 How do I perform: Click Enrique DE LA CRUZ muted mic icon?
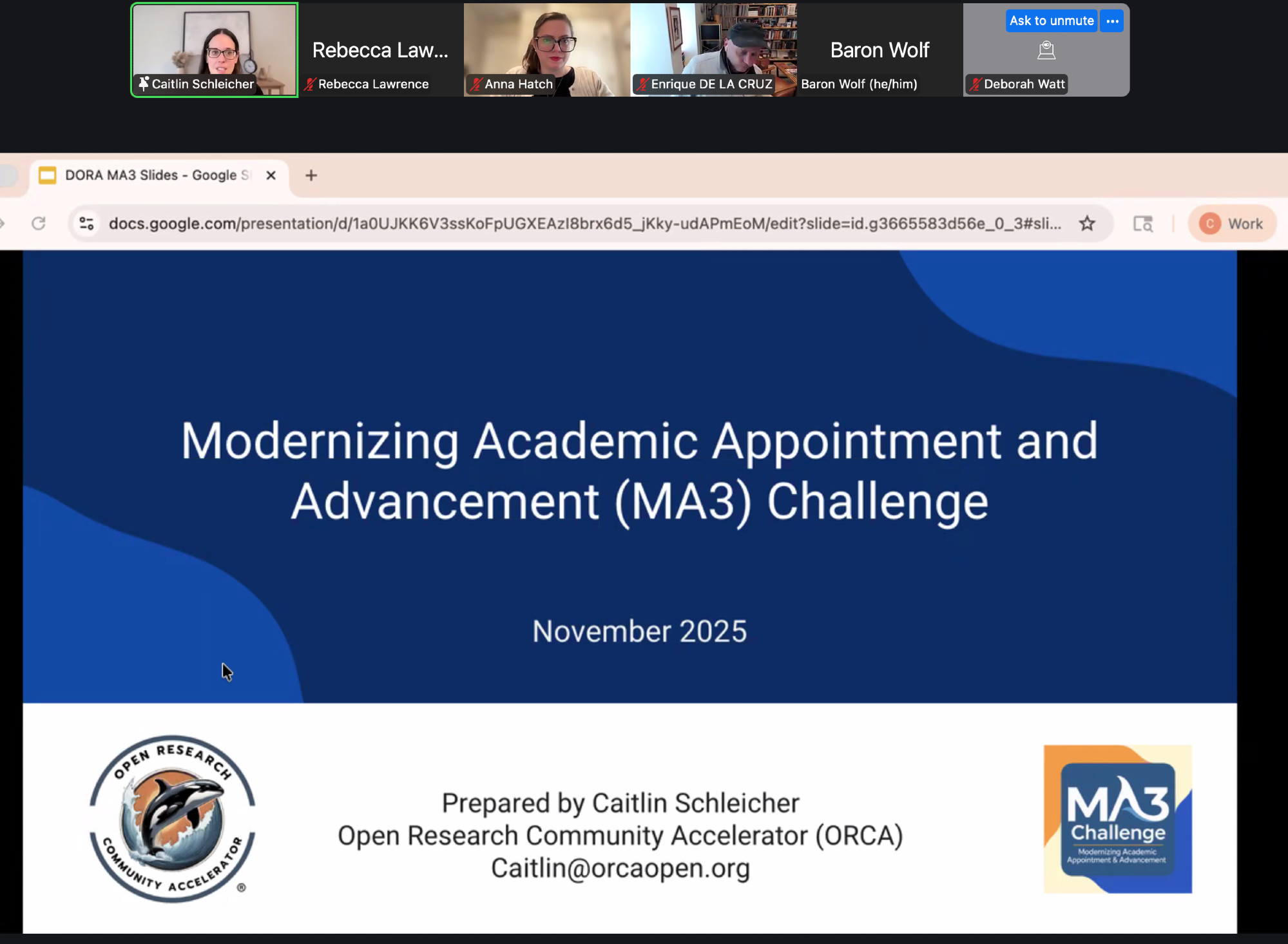click(x=642, y=84)
